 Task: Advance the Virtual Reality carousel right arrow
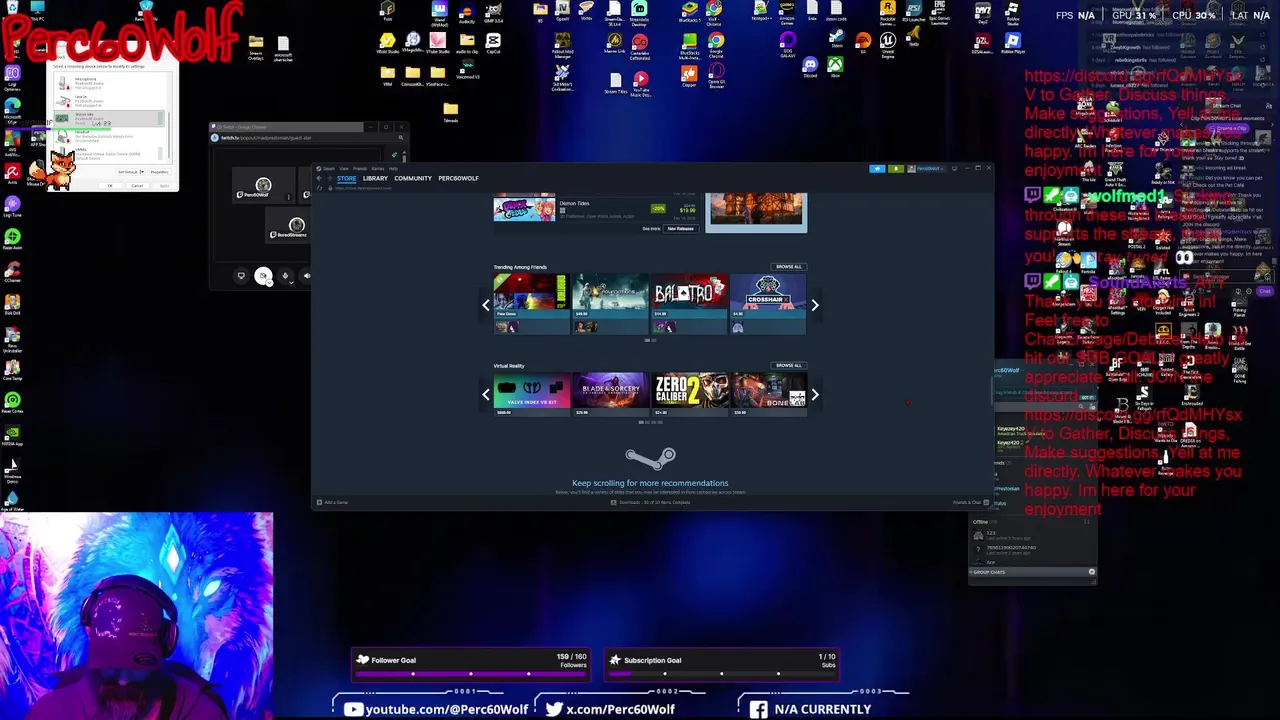815,395
